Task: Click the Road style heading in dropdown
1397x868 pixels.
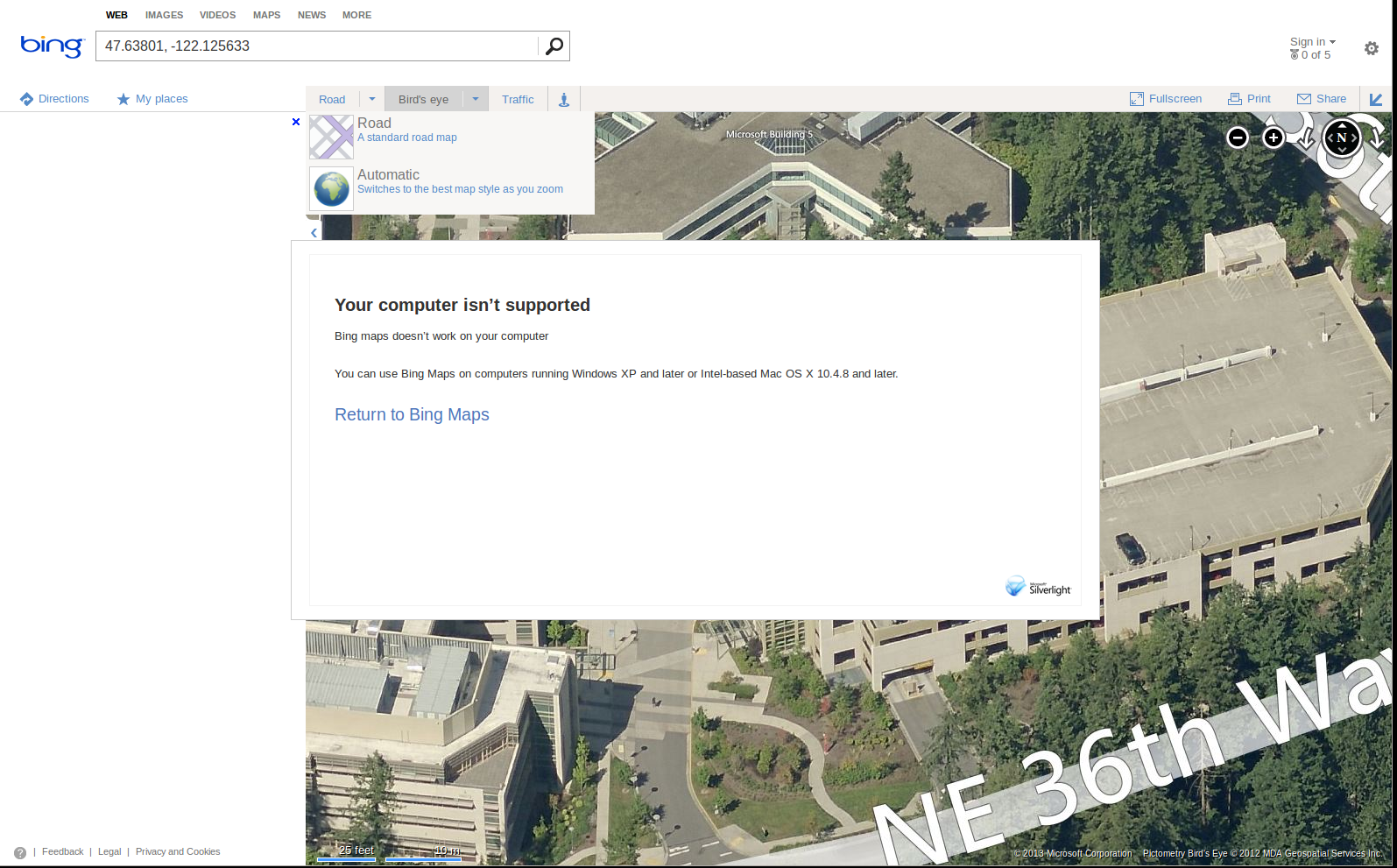Action: tap(374, 123)
